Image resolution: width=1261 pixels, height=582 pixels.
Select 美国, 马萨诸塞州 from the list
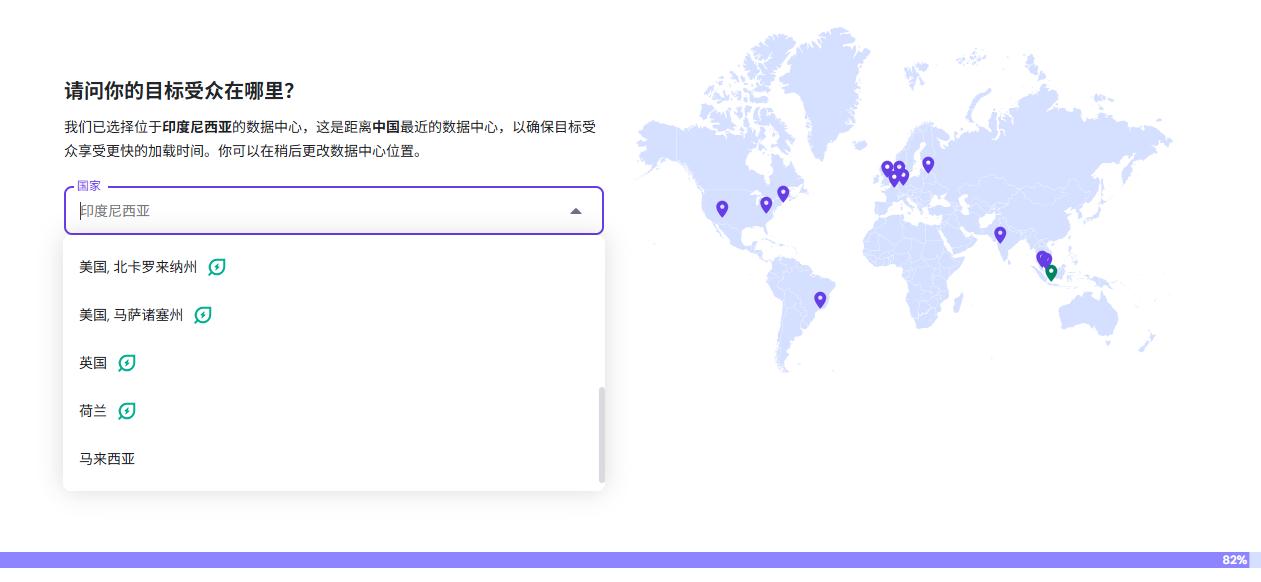coord(131,315)
